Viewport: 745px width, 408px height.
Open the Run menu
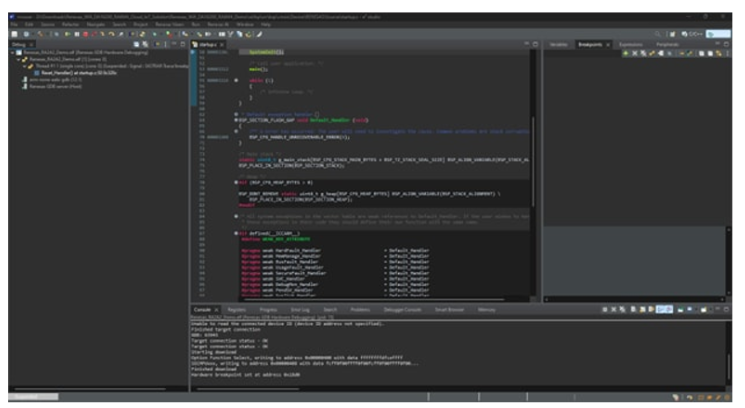pyautogui.click(x=196, y=24)
